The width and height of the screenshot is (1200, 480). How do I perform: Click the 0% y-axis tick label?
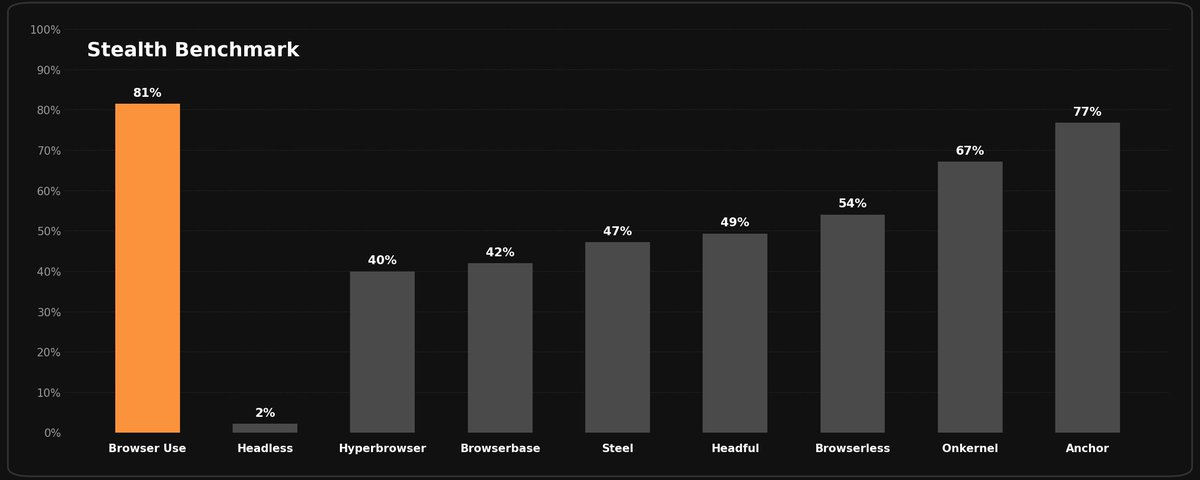[52, 433]
